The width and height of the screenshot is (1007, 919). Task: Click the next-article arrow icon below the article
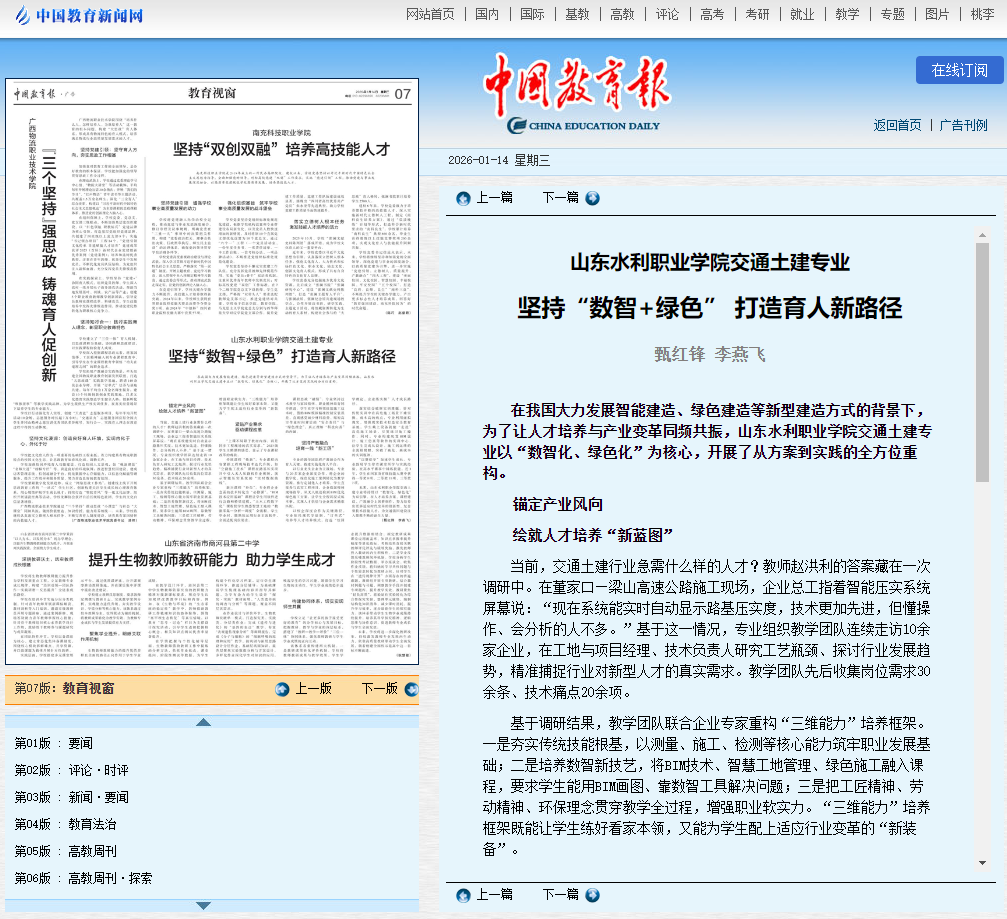(x=593, y=895)
